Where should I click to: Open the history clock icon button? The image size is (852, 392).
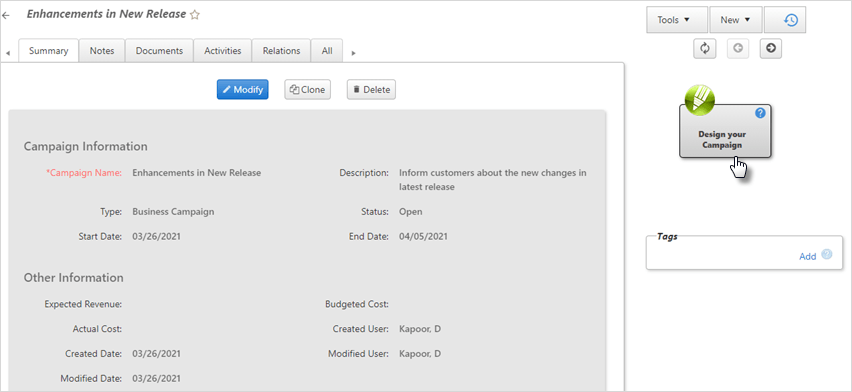(785, 20)
